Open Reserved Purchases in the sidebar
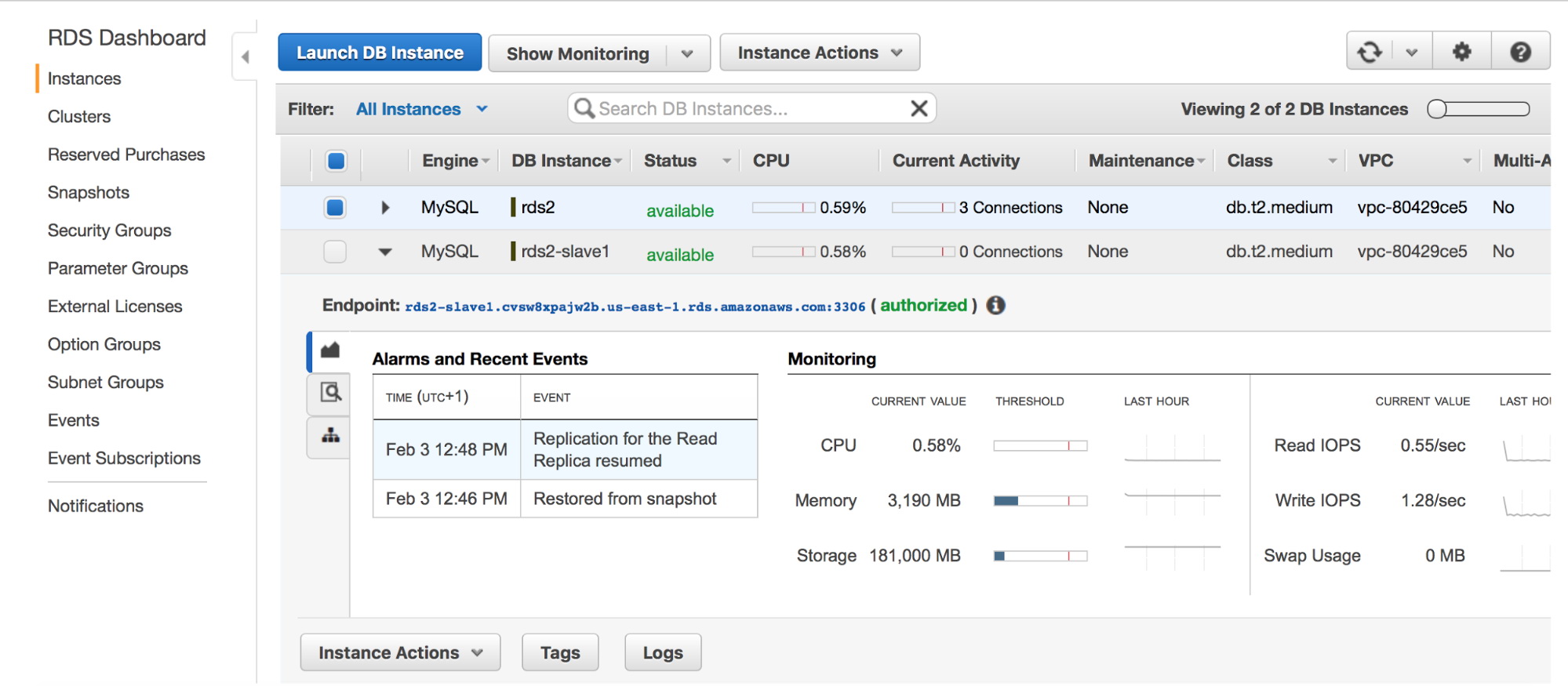 pyautogui.click(x=126, y=154)
